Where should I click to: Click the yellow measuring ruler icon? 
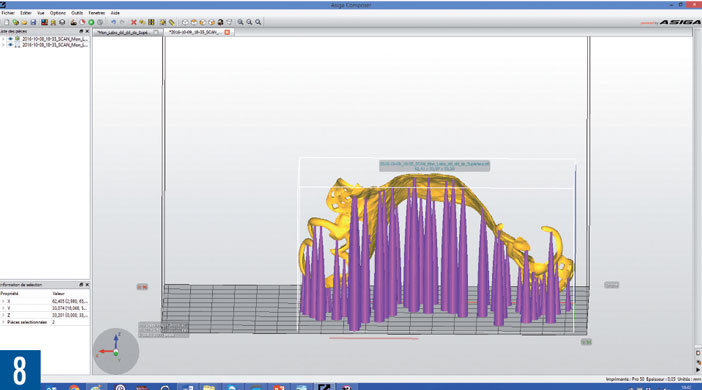pyautogui.click(x=172, y=22)
